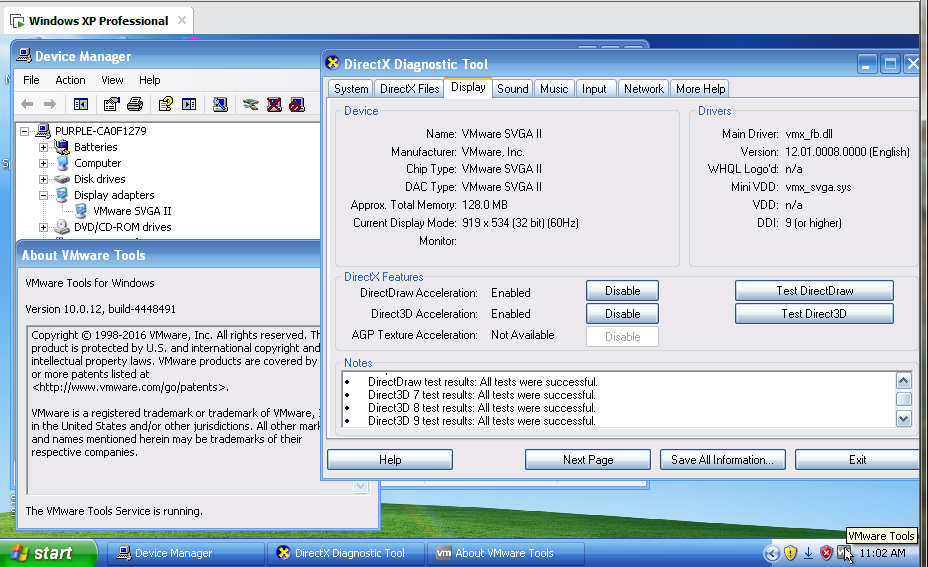The image size is (928, 567).
Task: Click Save All Information button
Action: click(723, 460)
